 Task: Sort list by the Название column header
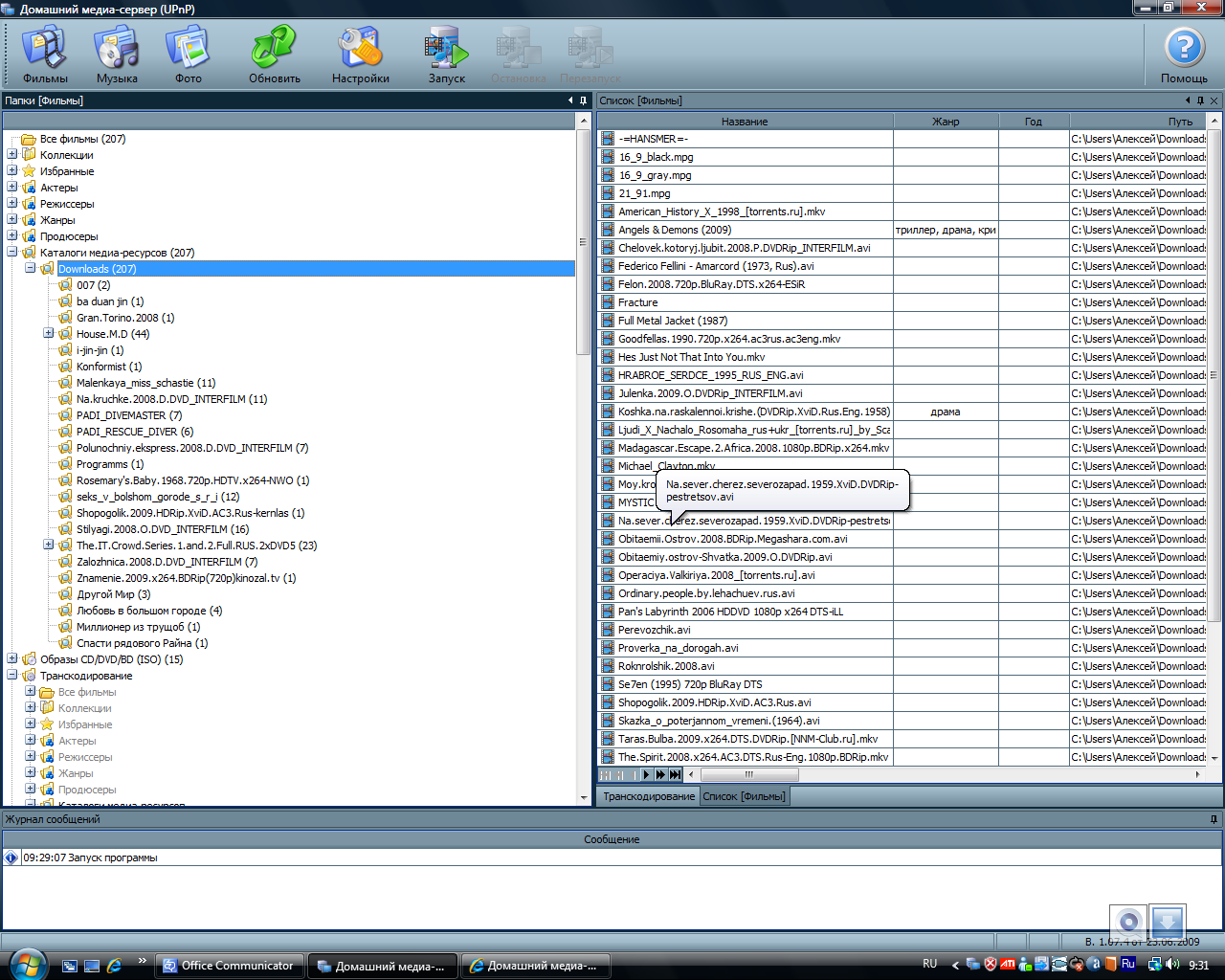tap(745, 122)
